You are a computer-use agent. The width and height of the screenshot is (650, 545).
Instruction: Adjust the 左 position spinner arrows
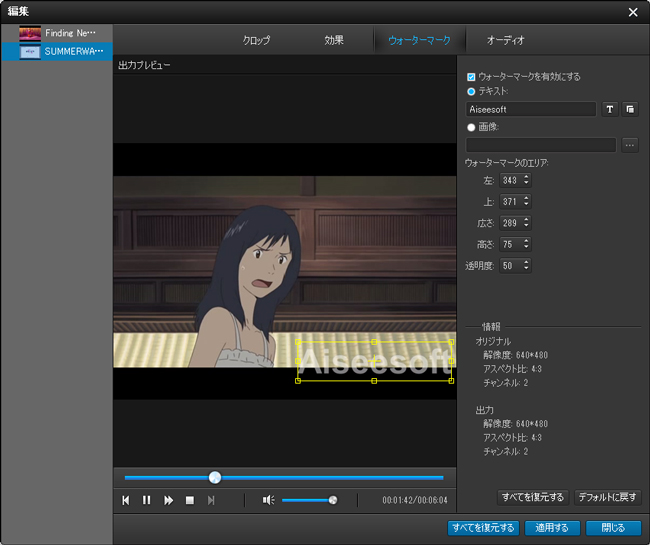click(x=526, y=180)
